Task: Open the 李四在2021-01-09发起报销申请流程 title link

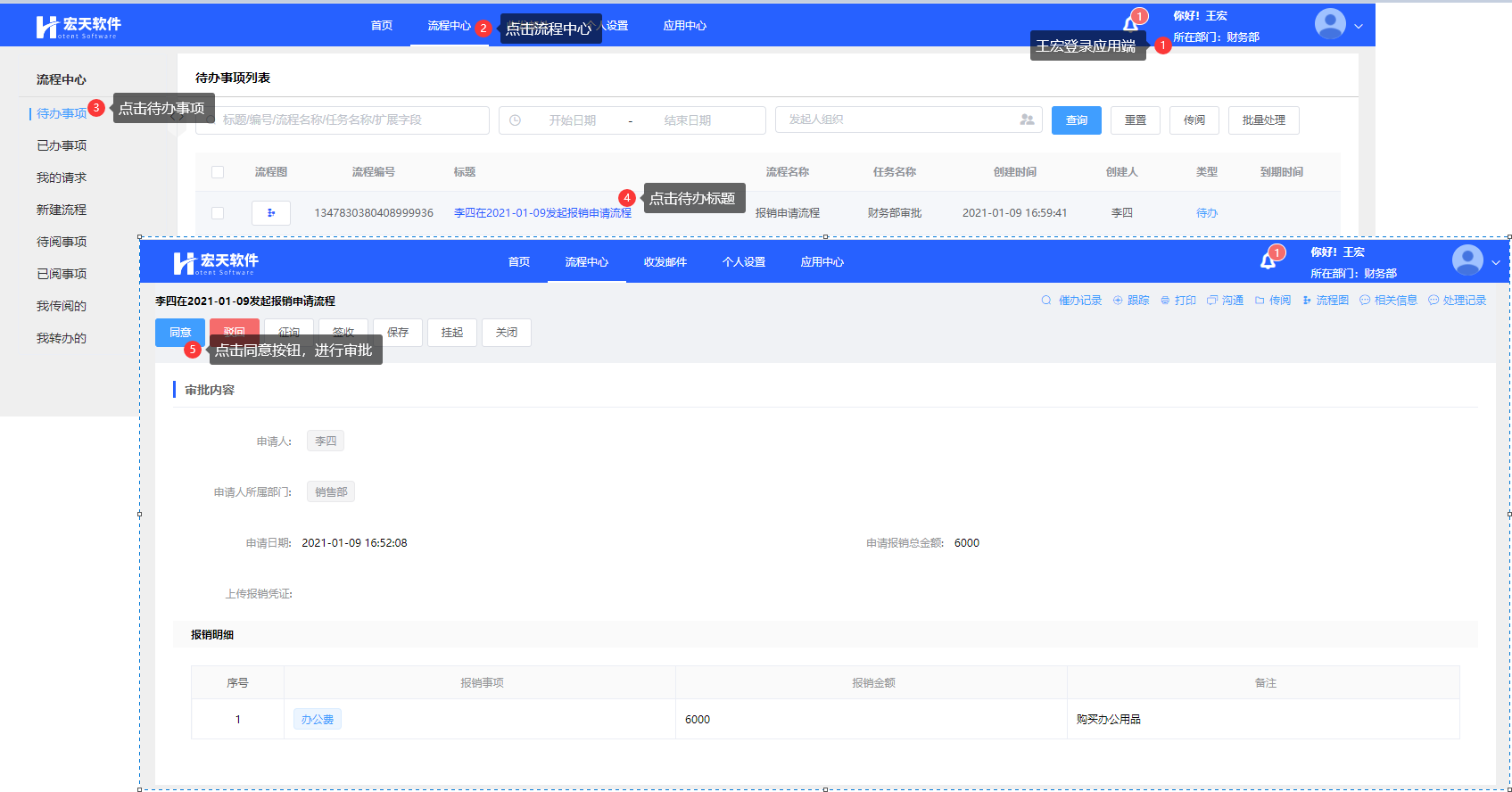Action: coord(542,213)
